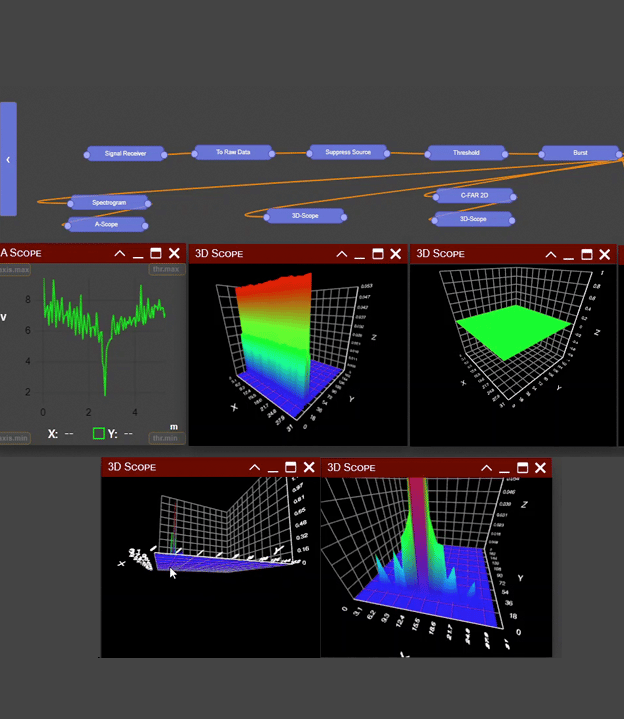Screen dimensions: 624x719
Task: Select the Signal Receiver node
Action: pyautogui.click(x=125, y=154)
